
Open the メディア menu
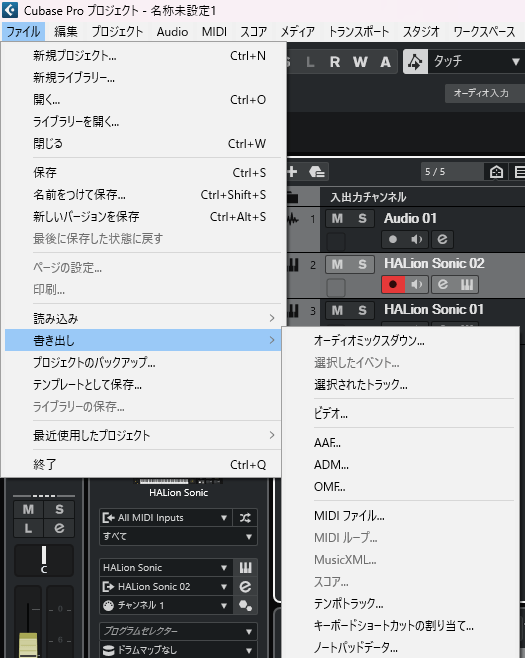(298, 31)
